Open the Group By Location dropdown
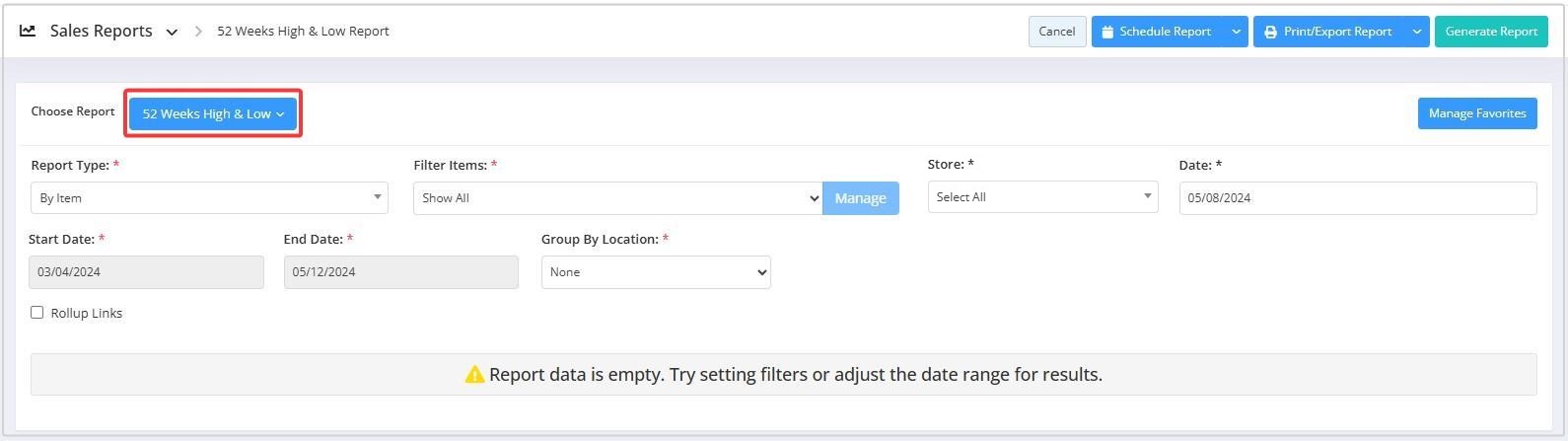1568x441 pixels. (656, 272)
